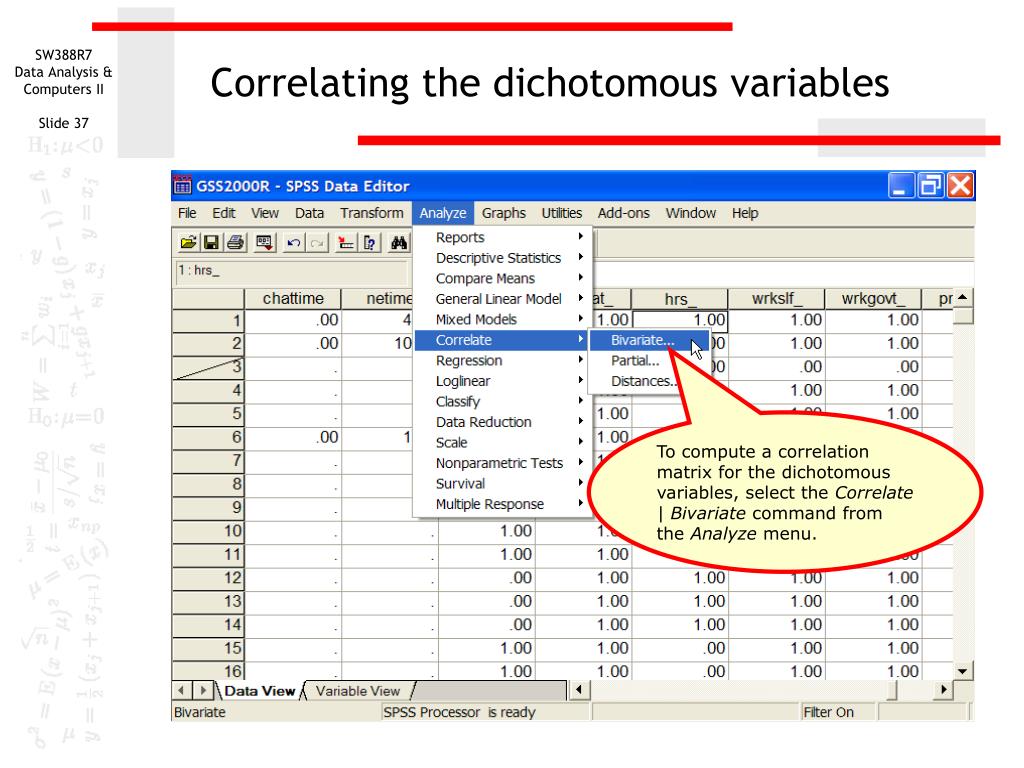Click the wrkslf_ cell in row 3
Screen dimensions: 1024x768
[776, 367]
